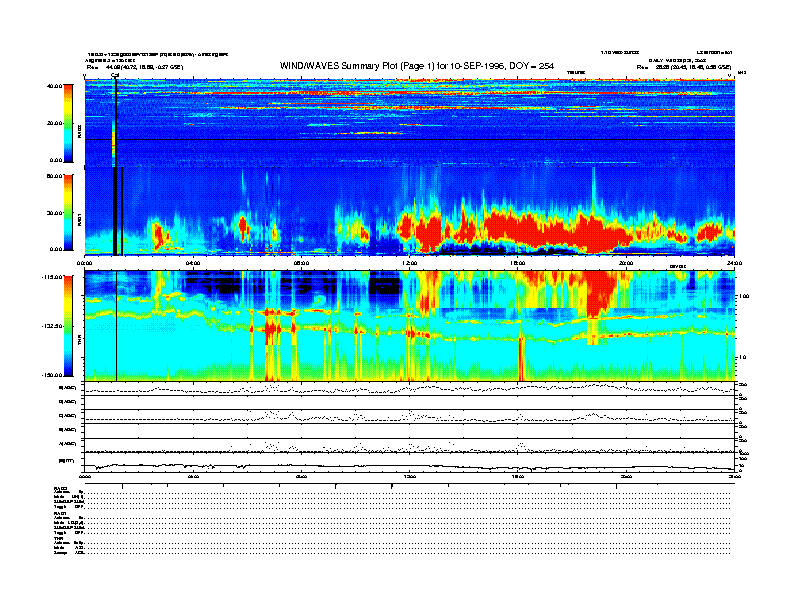This screenshot has width=792, height=612.
Task: Click the 20:00 time label below RAD1
Action: pos(626,263)
